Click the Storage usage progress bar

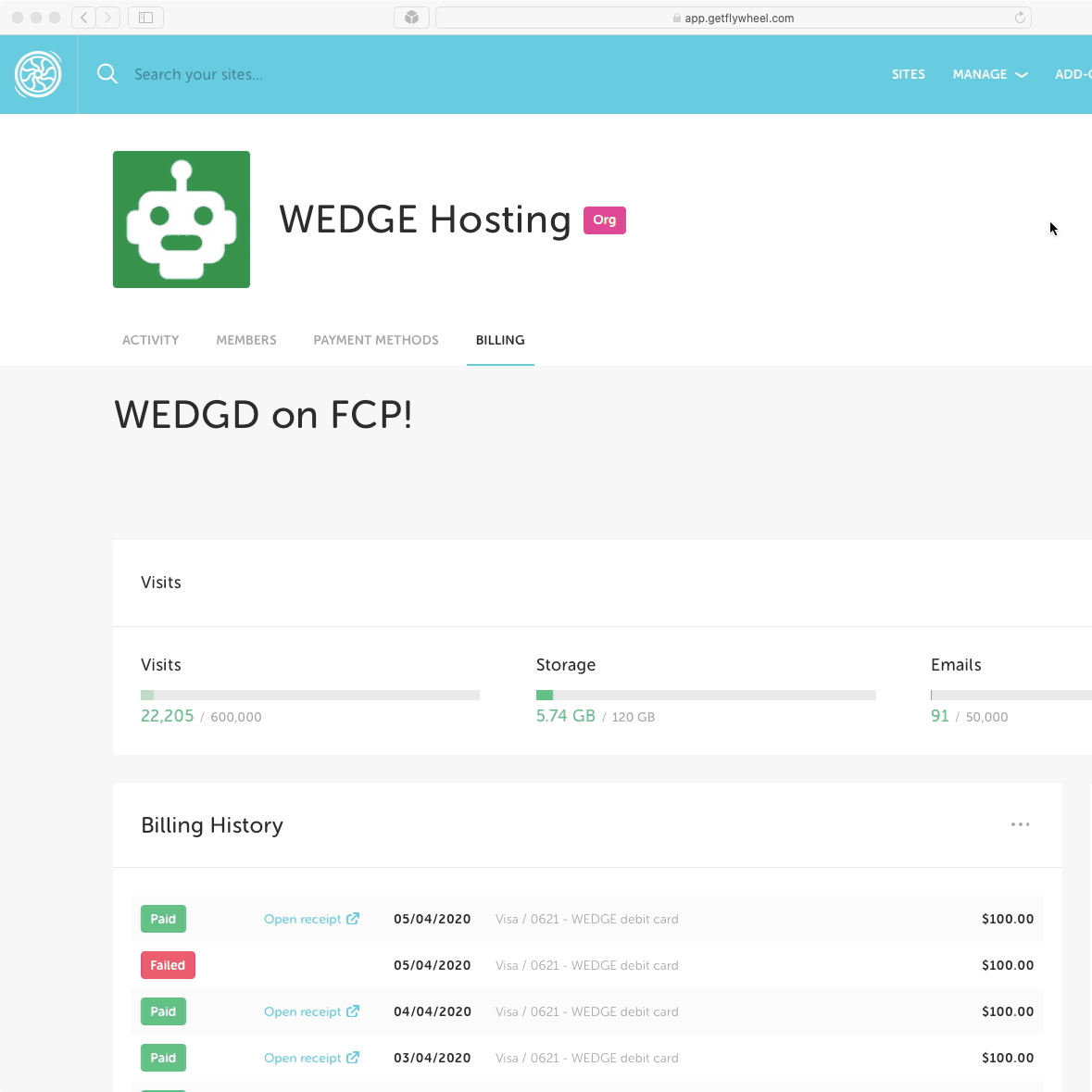click(706, 695)
